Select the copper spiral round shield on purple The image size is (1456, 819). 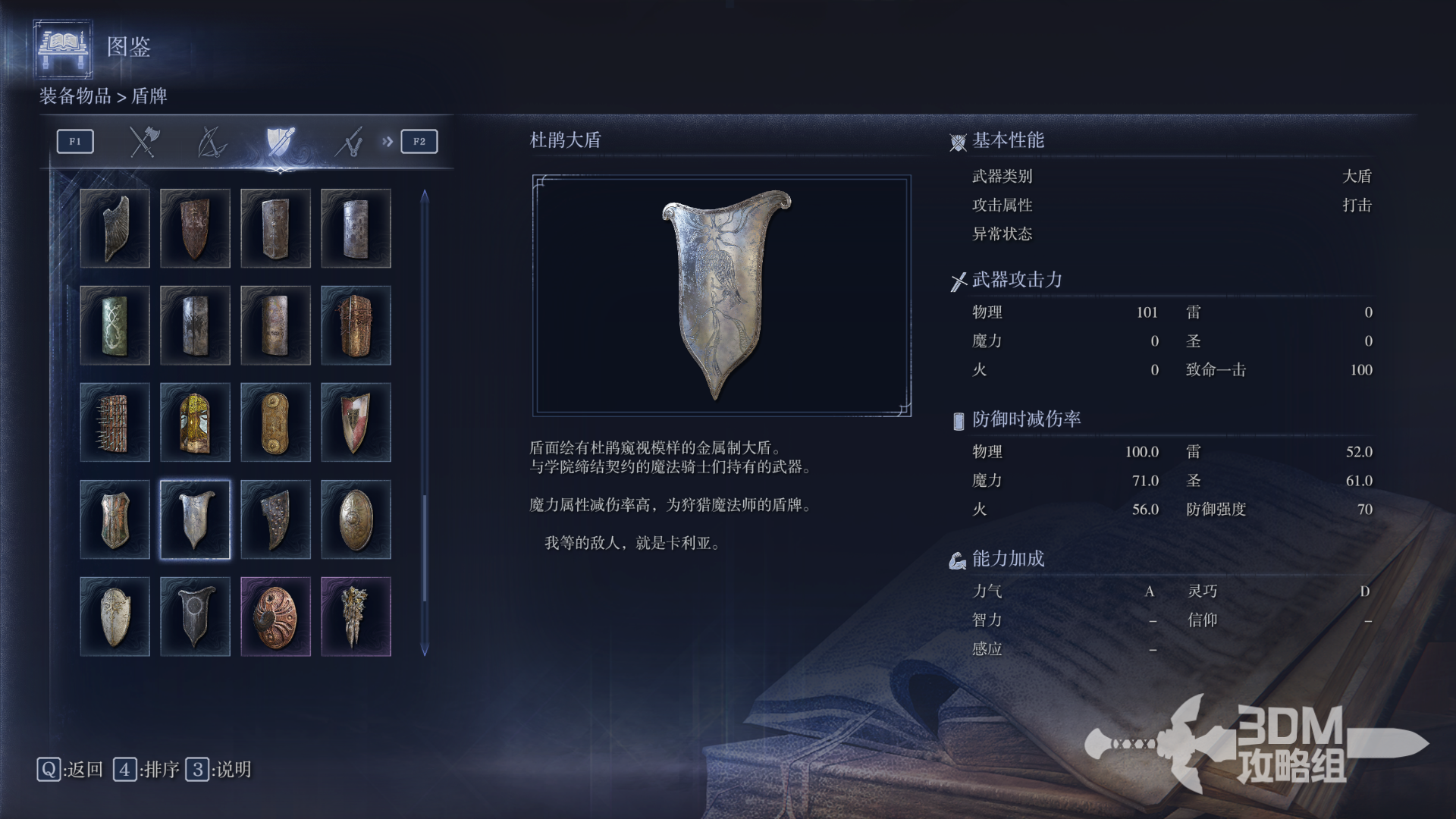tap(275, 617)
